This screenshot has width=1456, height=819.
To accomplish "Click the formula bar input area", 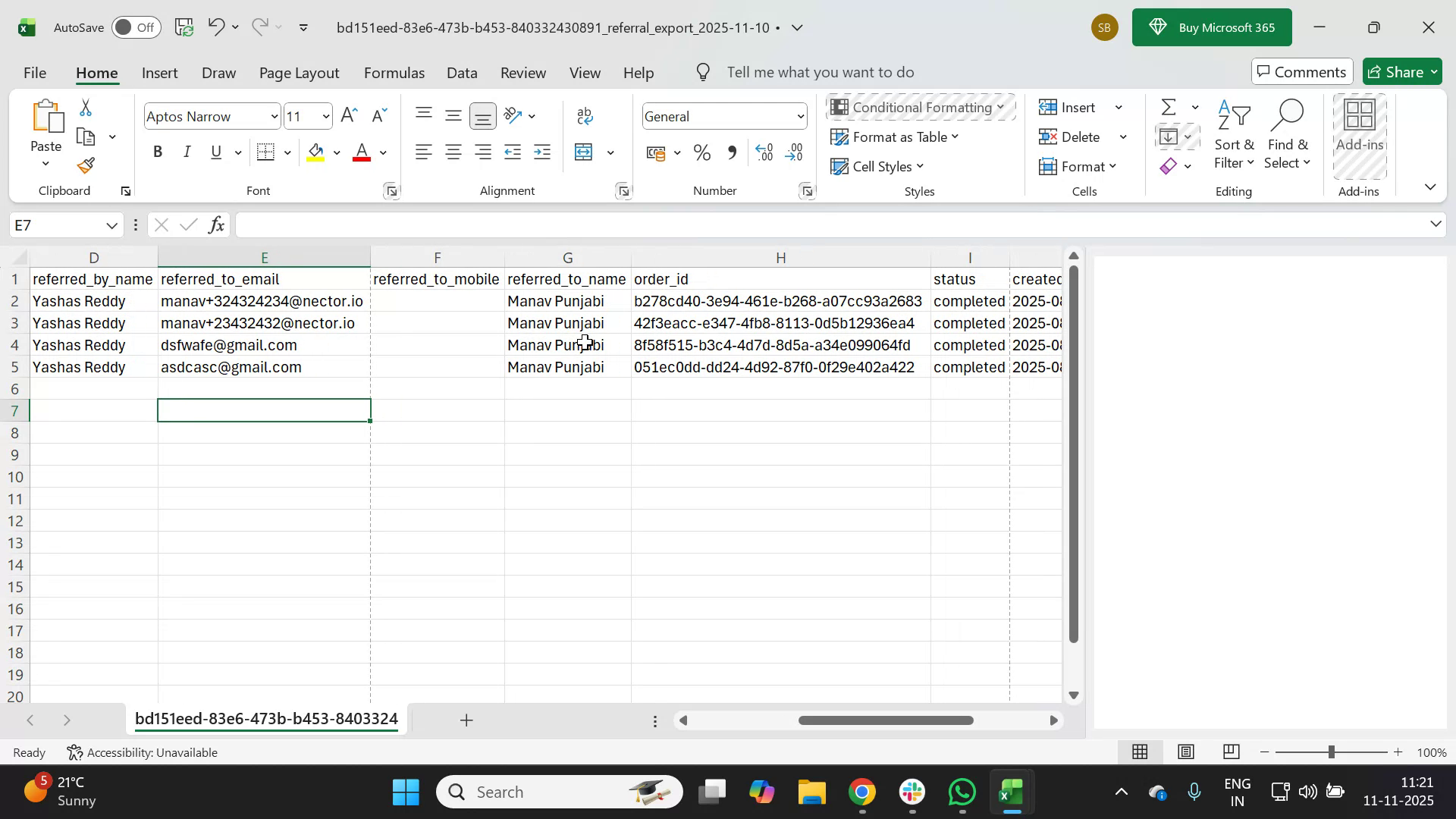I will (607, 224).
